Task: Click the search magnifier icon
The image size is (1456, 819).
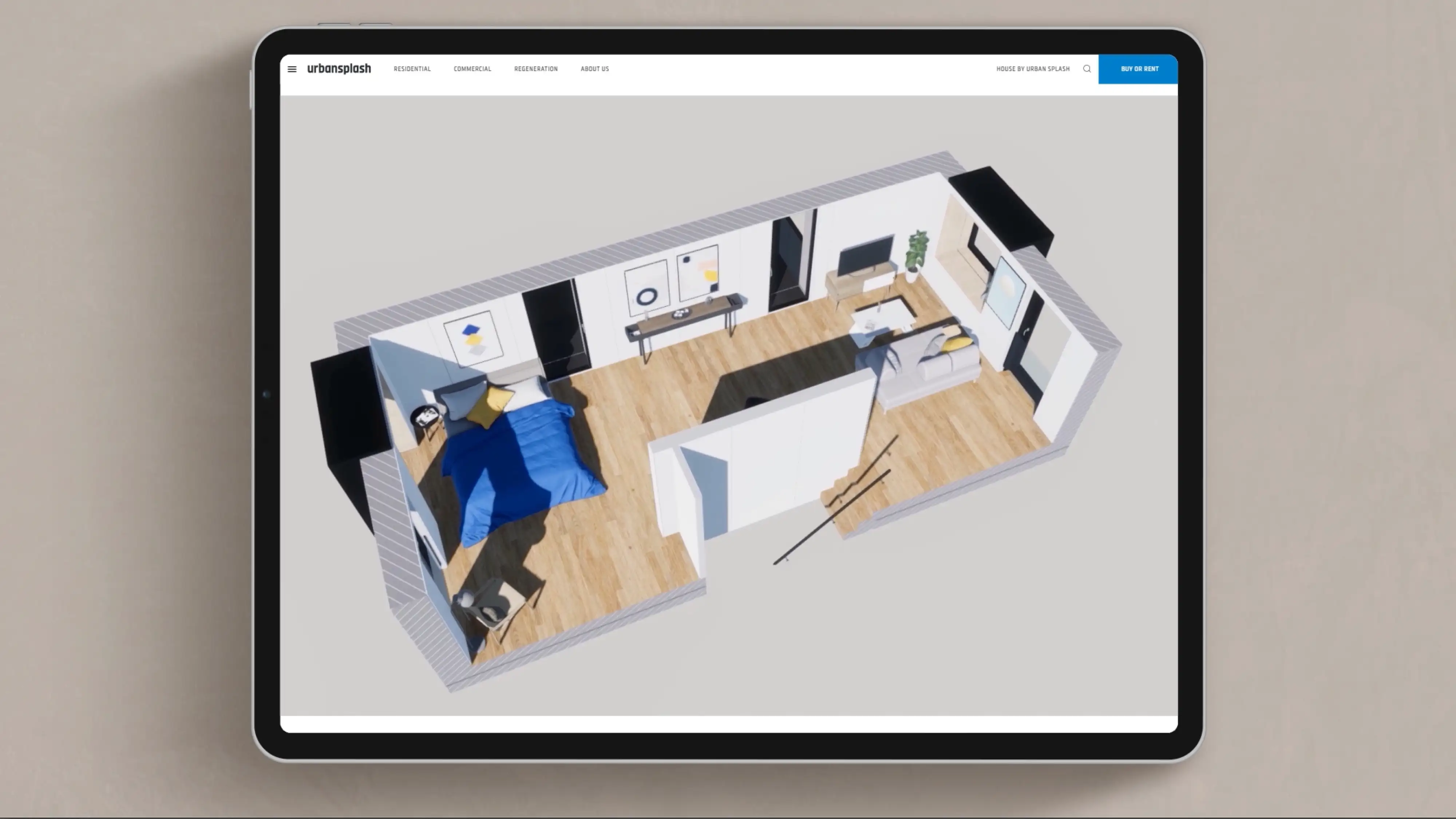Action: pyautogui.click(x=1086, y=69)
